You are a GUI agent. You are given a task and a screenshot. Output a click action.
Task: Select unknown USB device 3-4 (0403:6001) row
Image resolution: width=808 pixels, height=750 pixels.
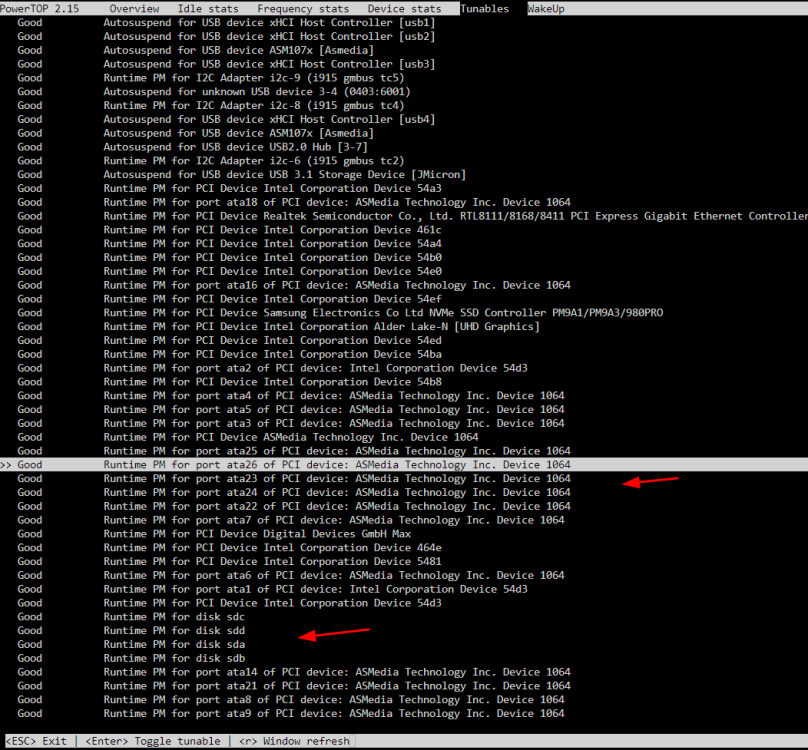[x=404, y=92]
